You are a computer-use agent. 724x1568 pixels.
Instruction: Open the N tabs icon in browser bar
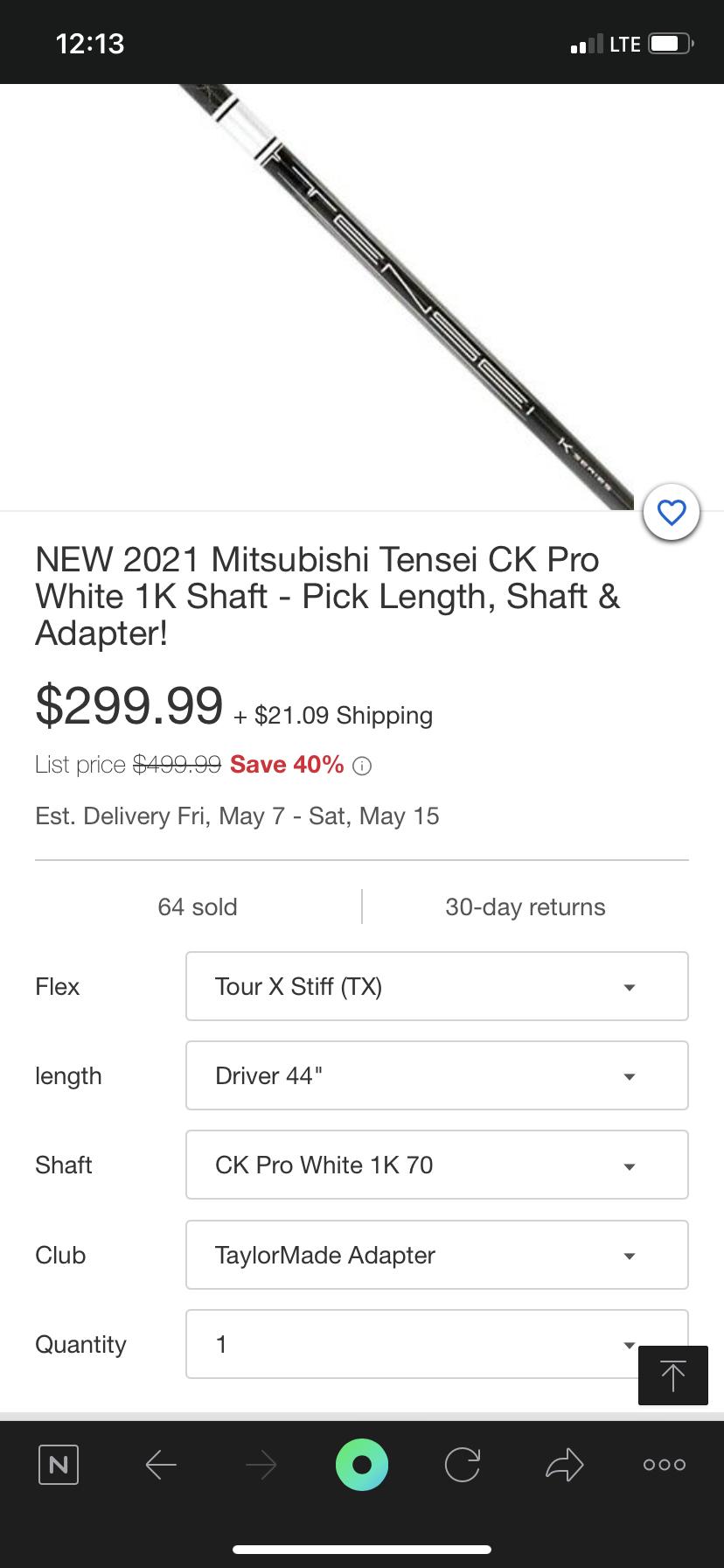tap(59, 1464)
